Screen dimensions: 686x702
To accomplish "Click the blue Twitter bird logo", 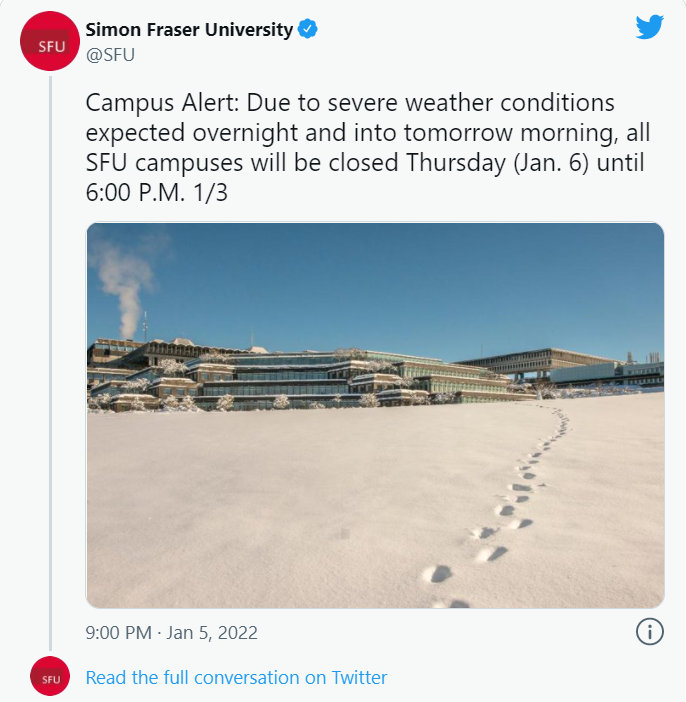I will point(649,27).
